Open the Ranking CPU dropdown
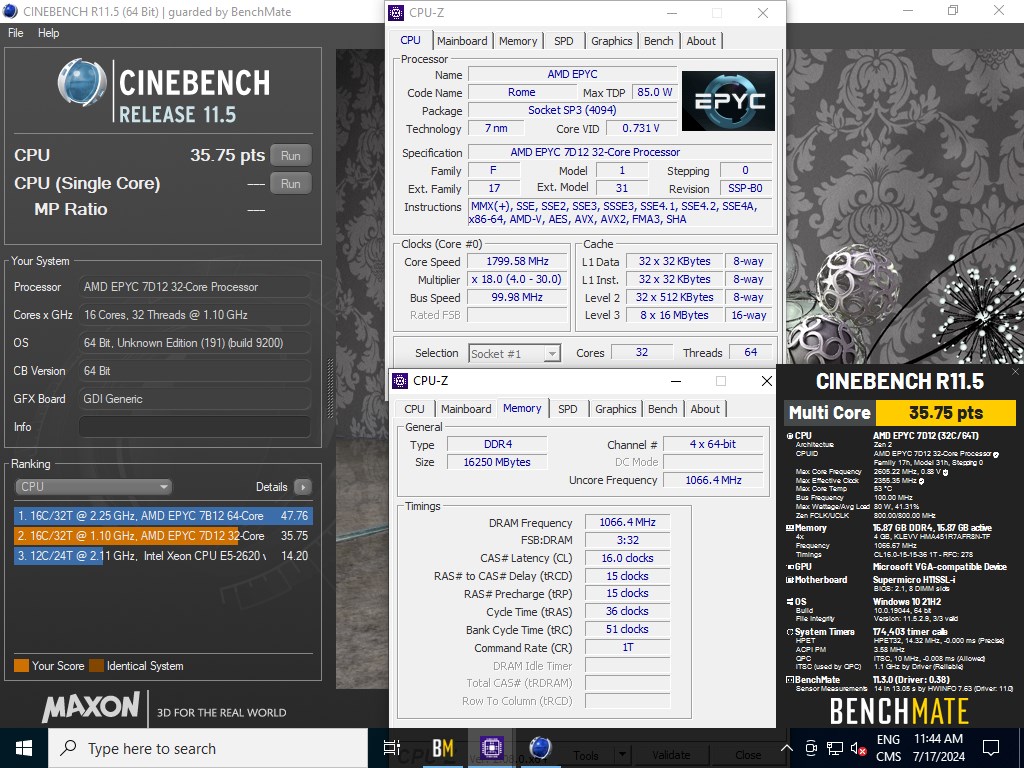The image size is (1024, 768). click(x=93, y=487)
